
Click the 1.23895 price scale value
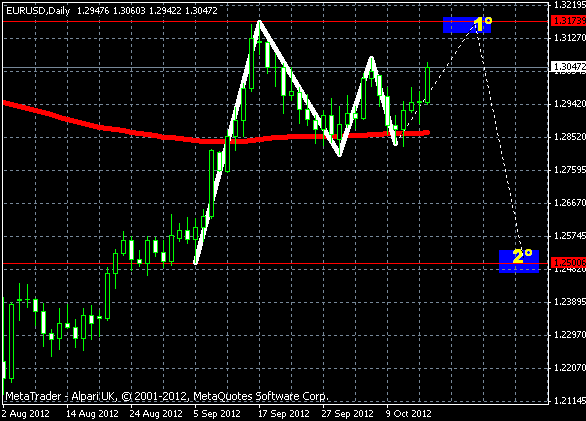pyautogui.click(x=570, y=302)
